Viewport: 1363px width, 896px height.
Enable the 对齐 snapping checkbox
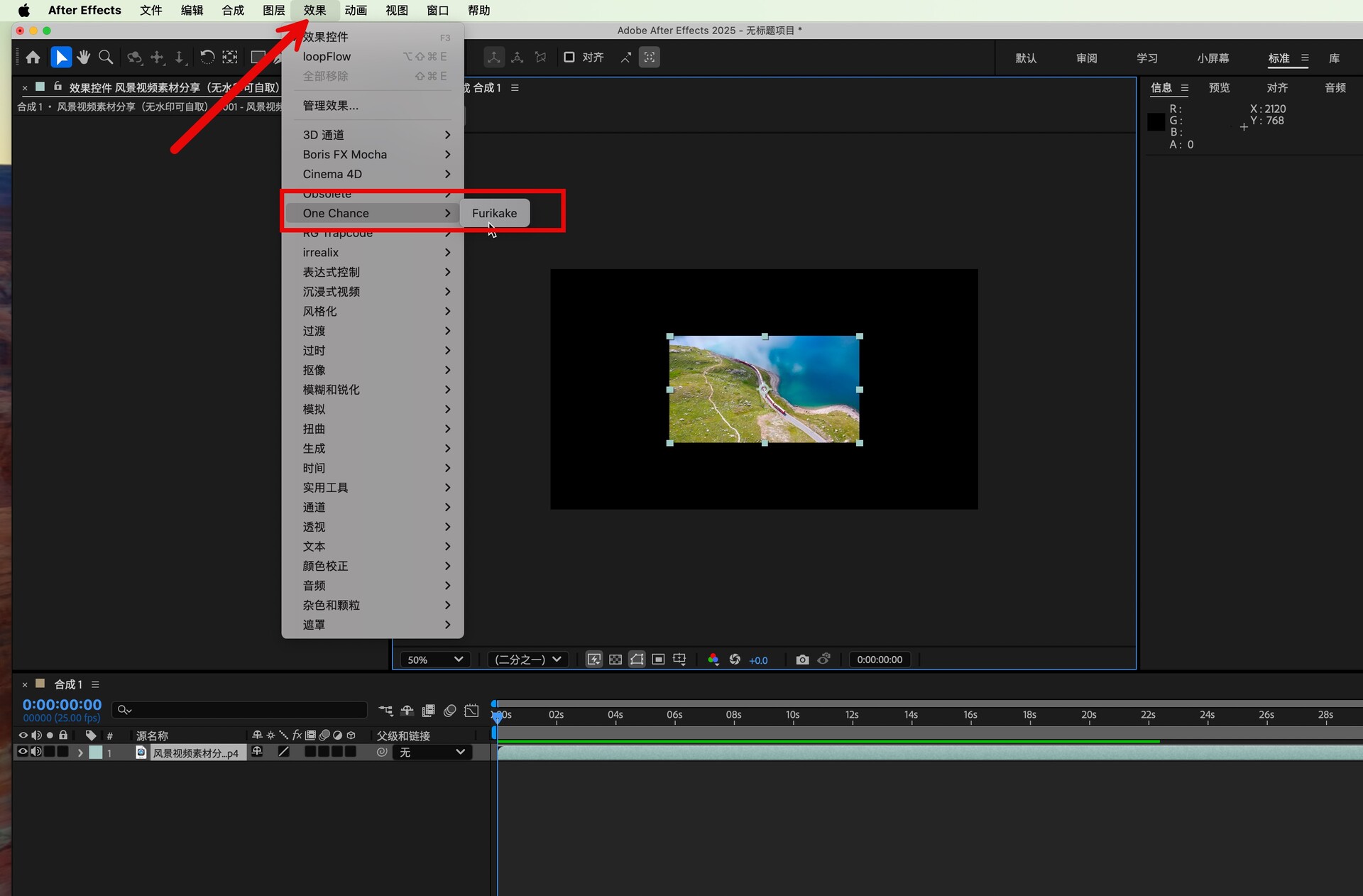point(569,58)
